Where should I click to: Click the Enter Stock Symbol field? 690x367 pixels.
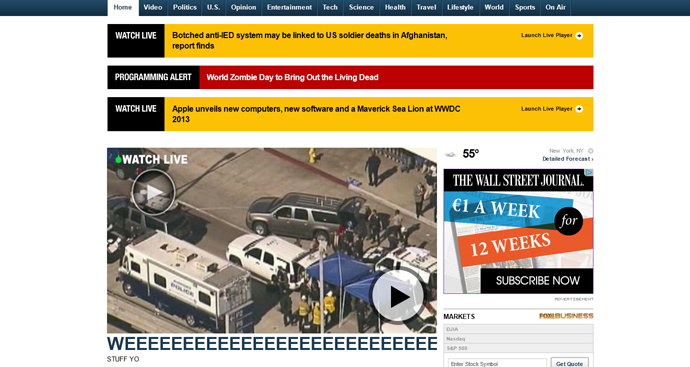497,363
